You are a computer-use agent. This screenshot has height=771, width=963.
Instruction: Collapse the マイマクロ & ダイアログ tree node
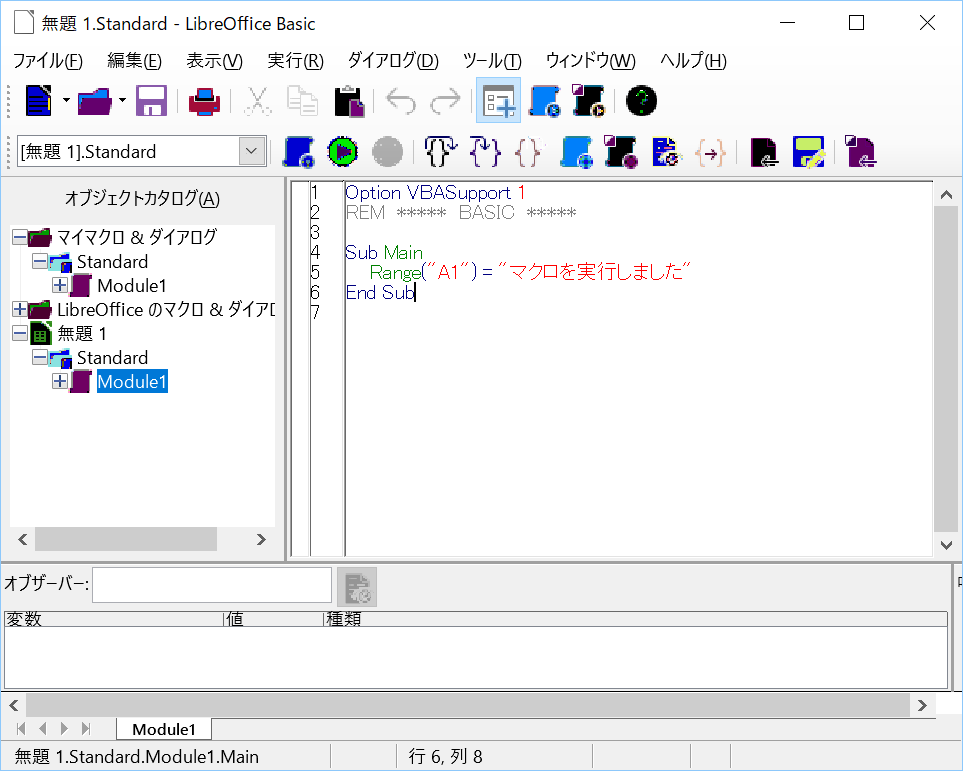point(20,237)
